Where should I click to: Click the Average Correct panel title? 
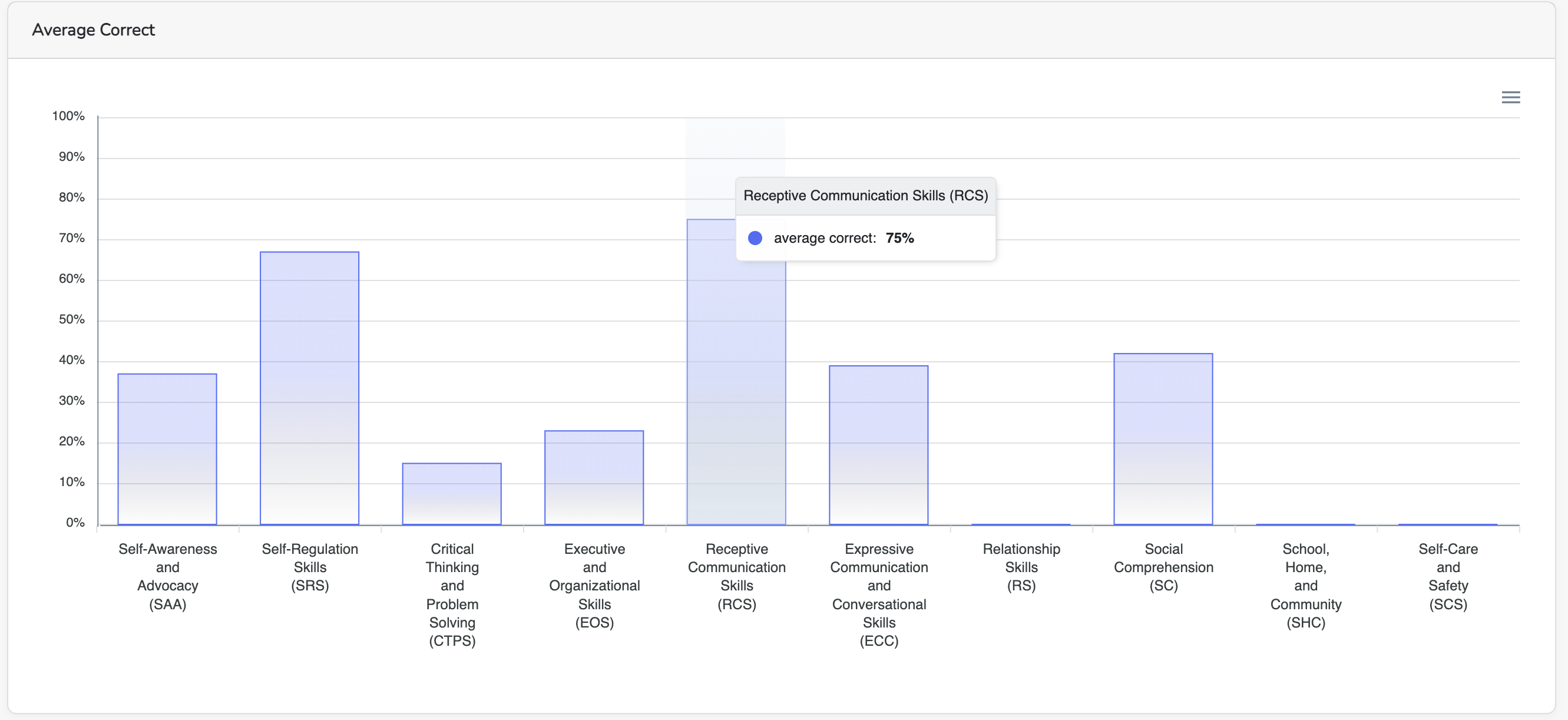click(x=93, y=30)
